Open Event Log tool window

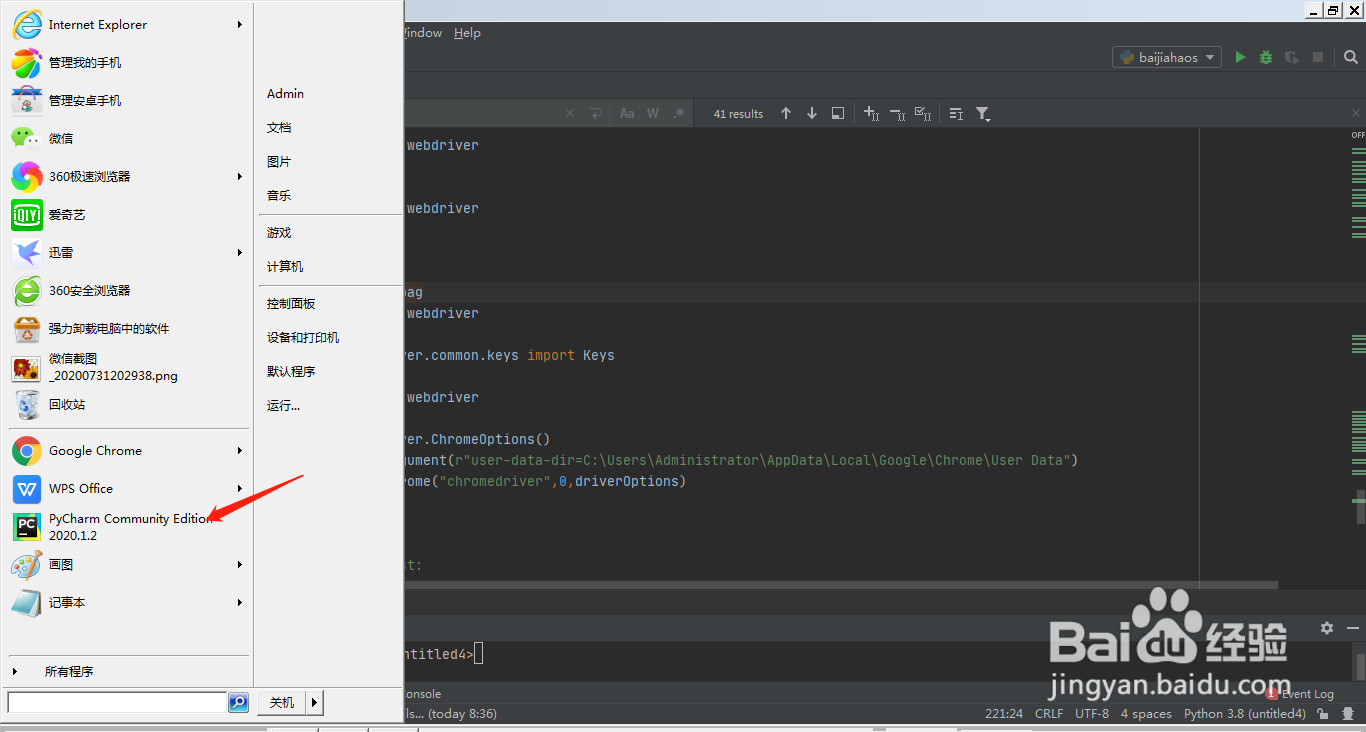pyautogui.click(x=1299, y=693)
